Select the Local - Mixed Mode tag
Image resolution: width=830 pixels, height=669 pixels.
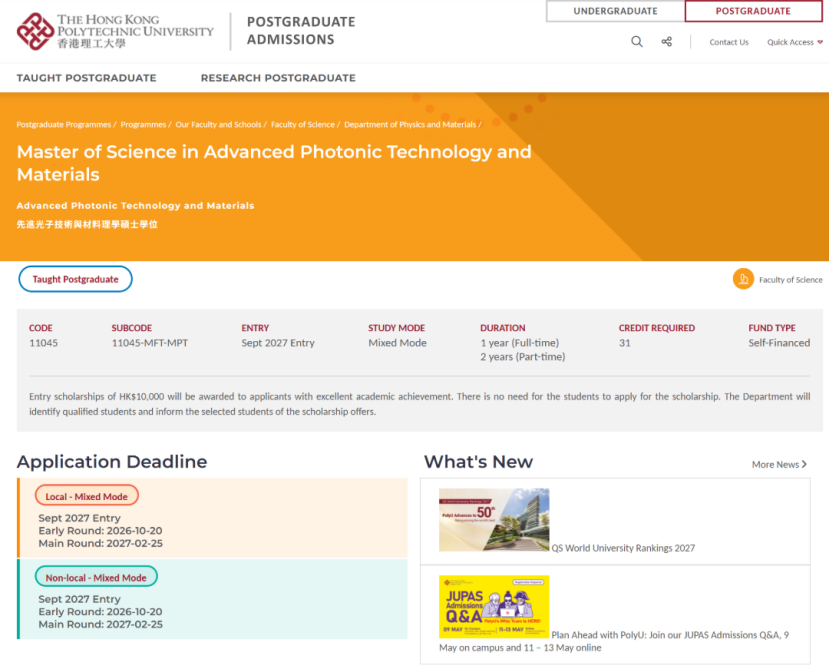(87, 496)
